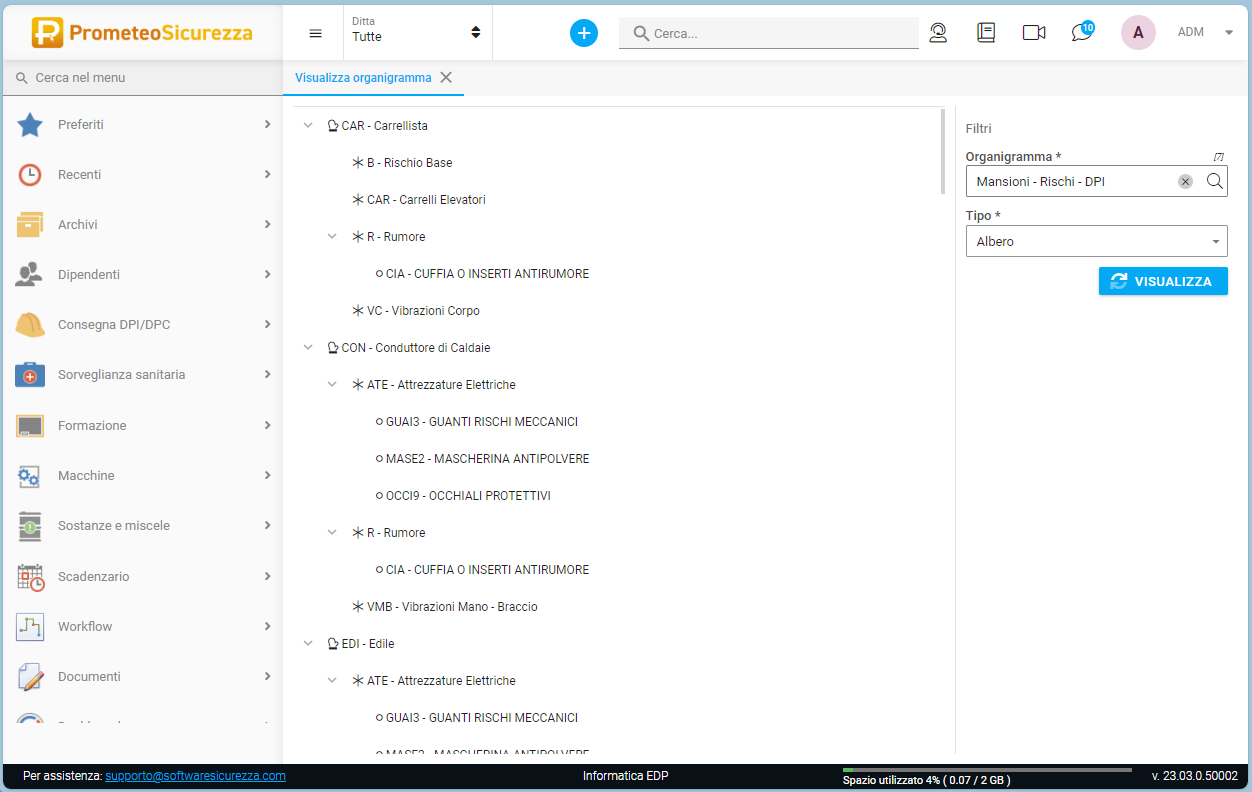Open Archivi menu icon
Image resolution: width=1252 pixels, height=792 pixels.
pyautogui.click(x=30, y=224)
